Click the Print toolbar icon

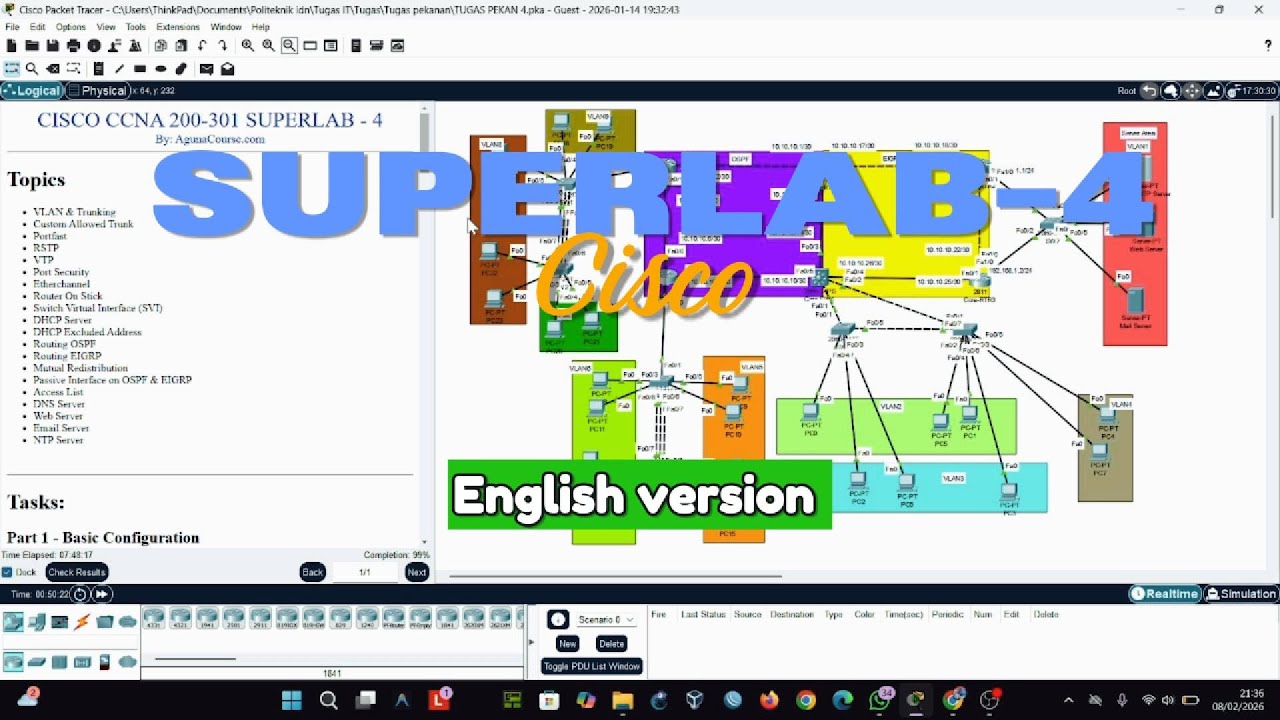(73, 46)
